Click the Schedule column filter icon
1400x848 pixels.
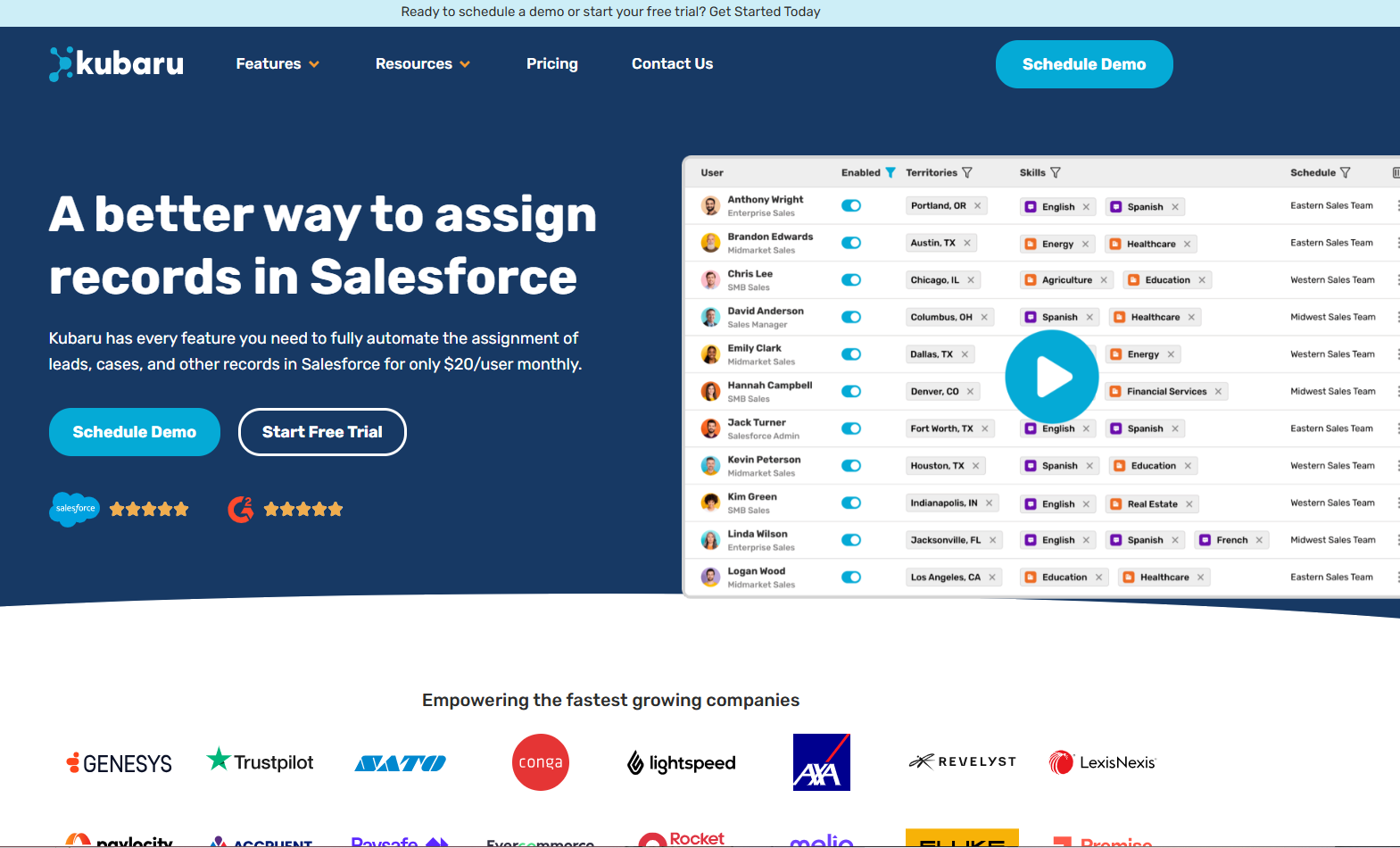tap(1346, 172)
